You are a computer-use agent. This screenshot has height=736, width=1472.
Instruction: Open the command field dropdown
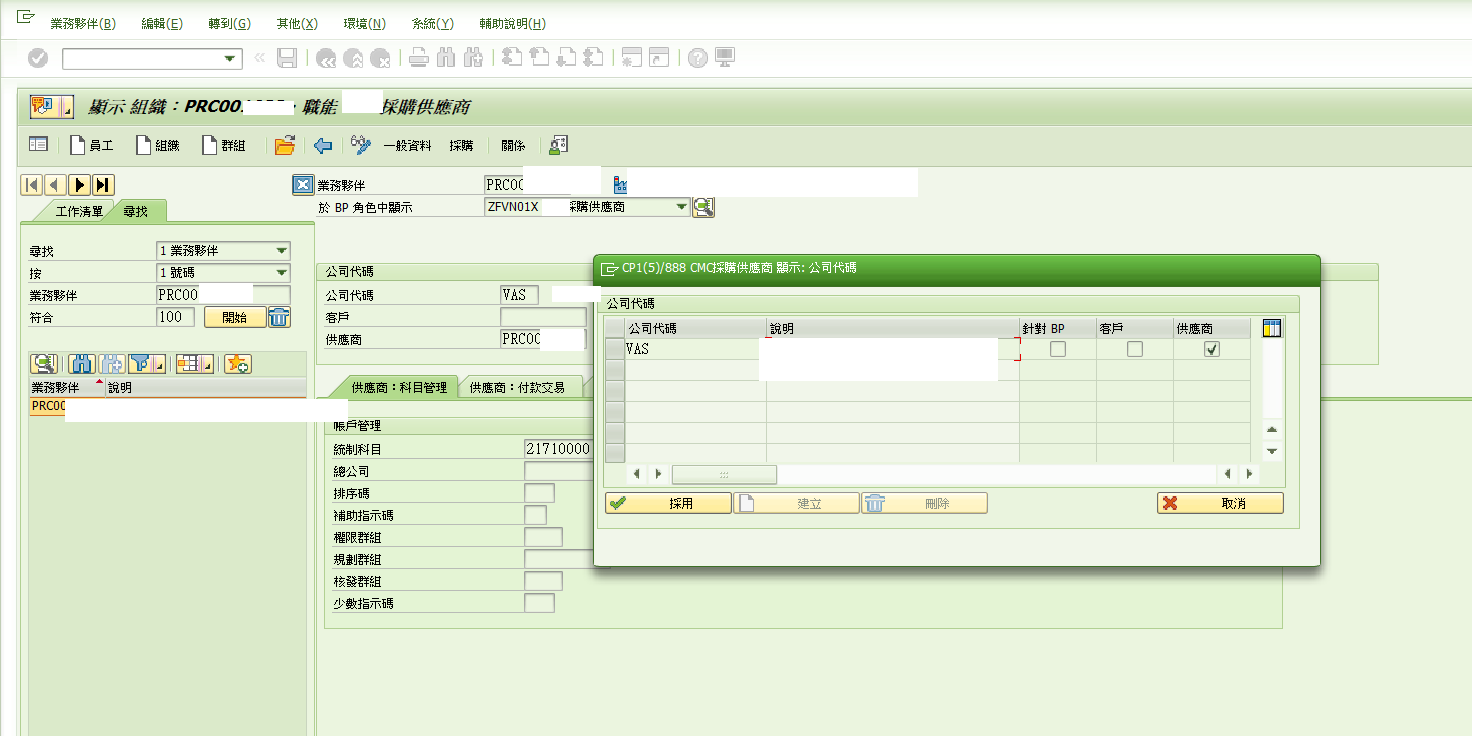click(232, 59)
